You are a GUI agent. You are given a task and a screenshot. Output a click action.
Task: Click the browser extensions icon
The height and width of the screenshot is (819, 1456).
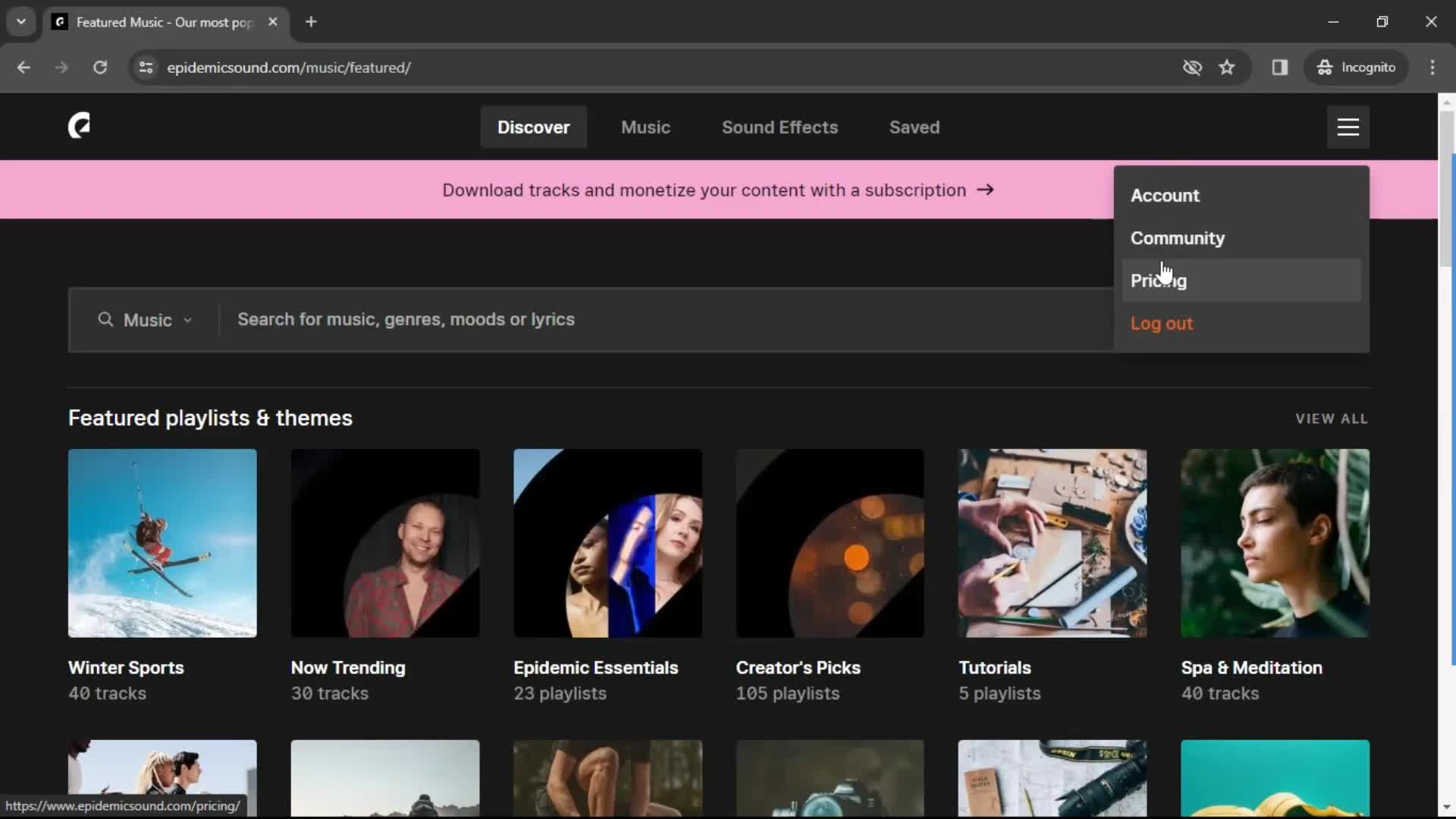(x=1280, y=67)
